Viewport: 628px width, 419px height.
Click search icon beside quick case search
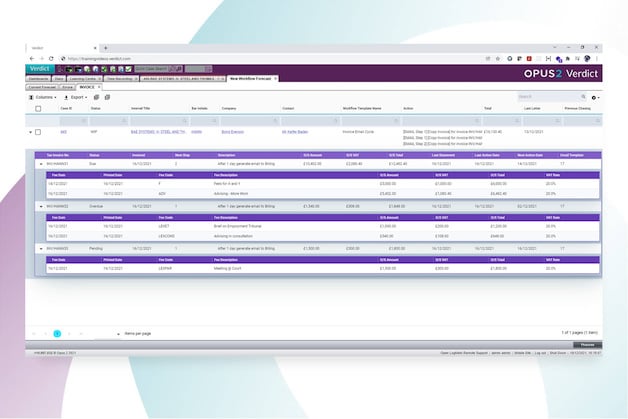pos(179,69)
